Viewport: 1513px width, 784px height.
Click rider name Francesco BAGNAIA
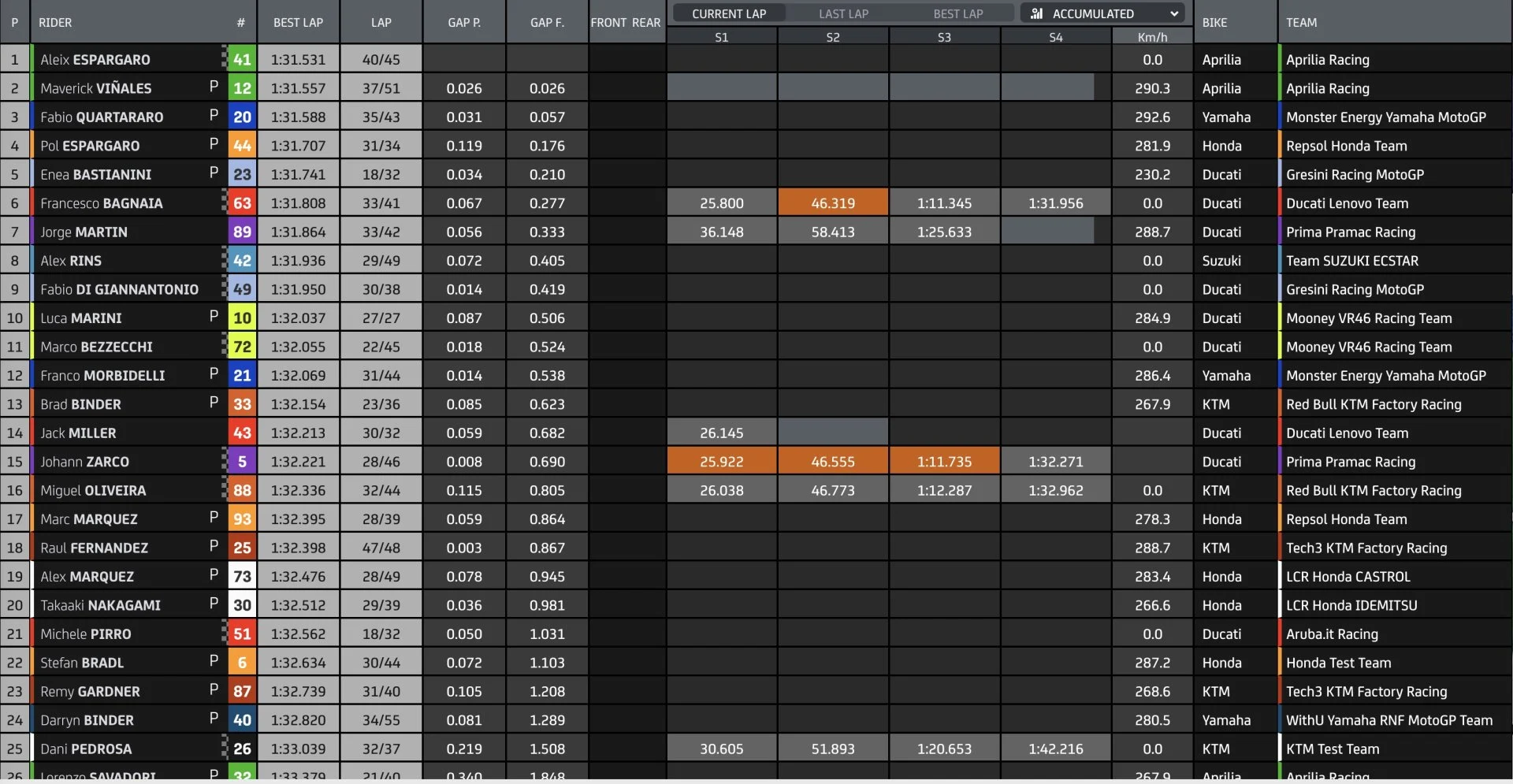click(x=102, y=203)
